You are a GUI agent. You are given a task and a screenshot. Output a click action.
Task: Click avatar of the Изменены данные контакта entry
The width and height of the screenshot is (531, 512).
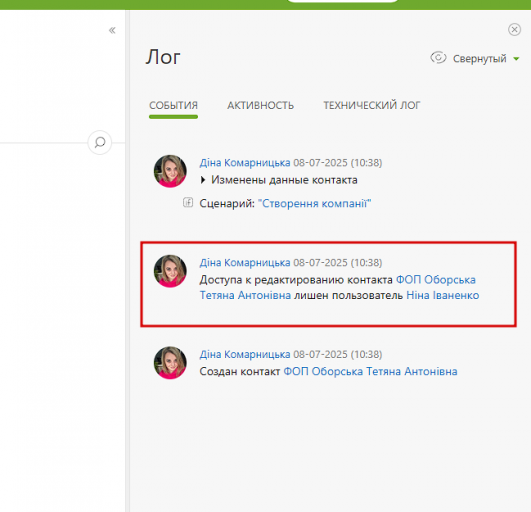coord(170,171)
